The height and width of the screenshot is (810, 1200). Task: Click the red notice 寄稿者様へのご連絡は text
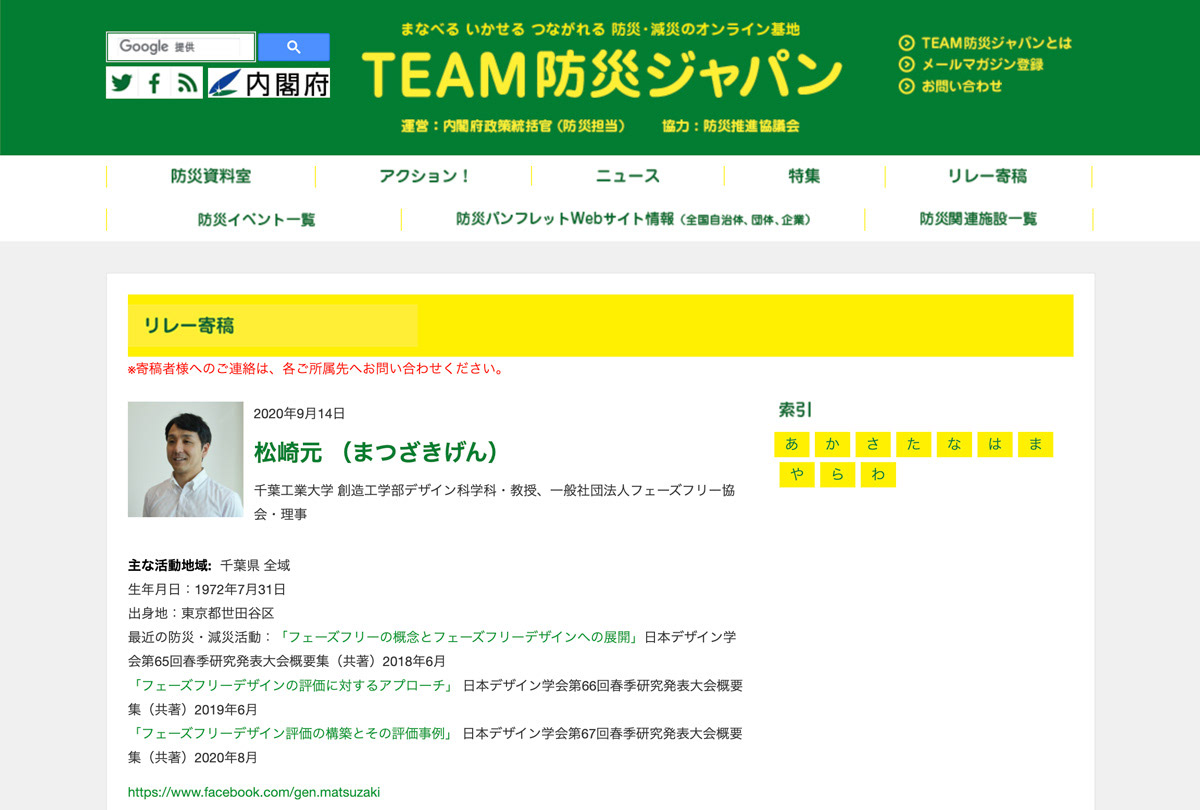316,369
